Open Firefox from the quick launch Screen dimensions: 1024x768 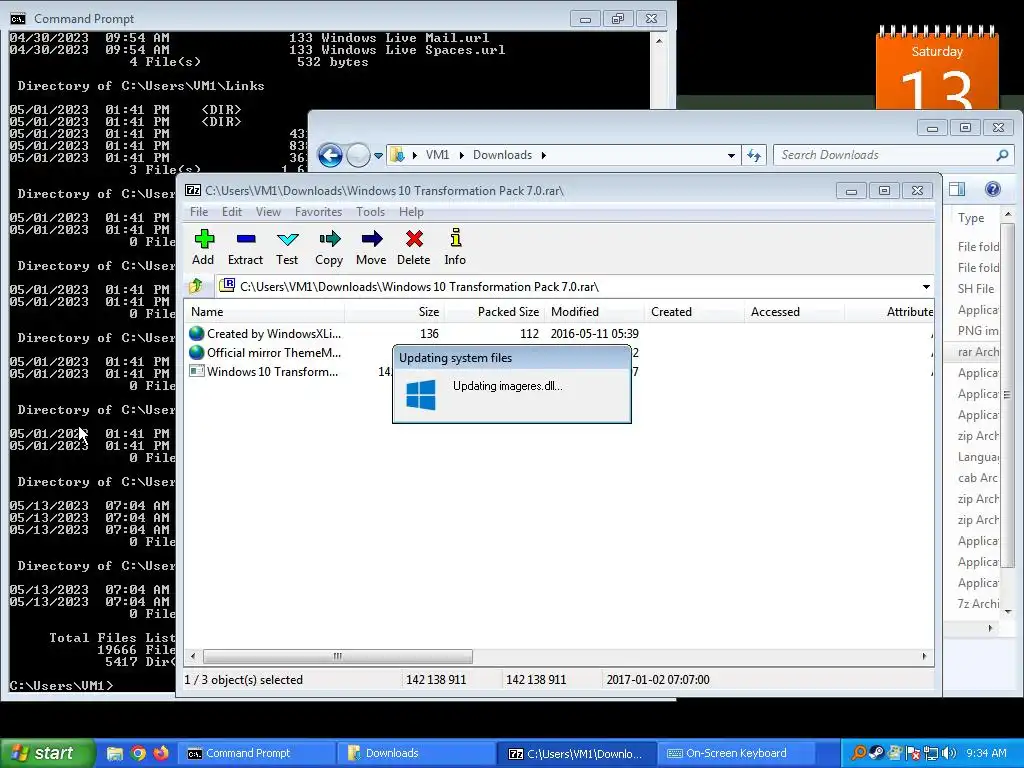pos(161,753)
